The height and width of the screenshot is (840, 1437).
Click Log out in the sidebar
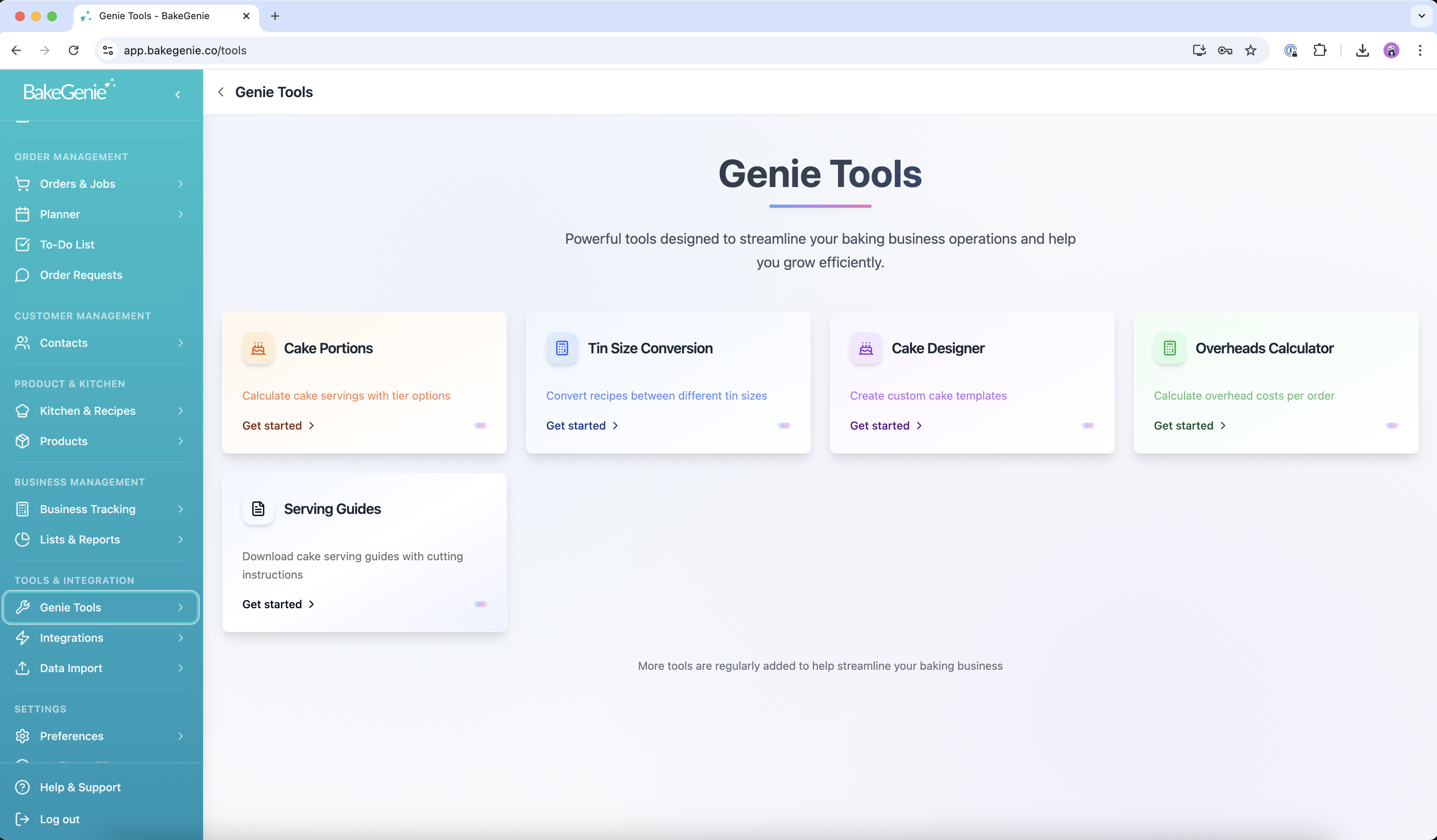59,819
